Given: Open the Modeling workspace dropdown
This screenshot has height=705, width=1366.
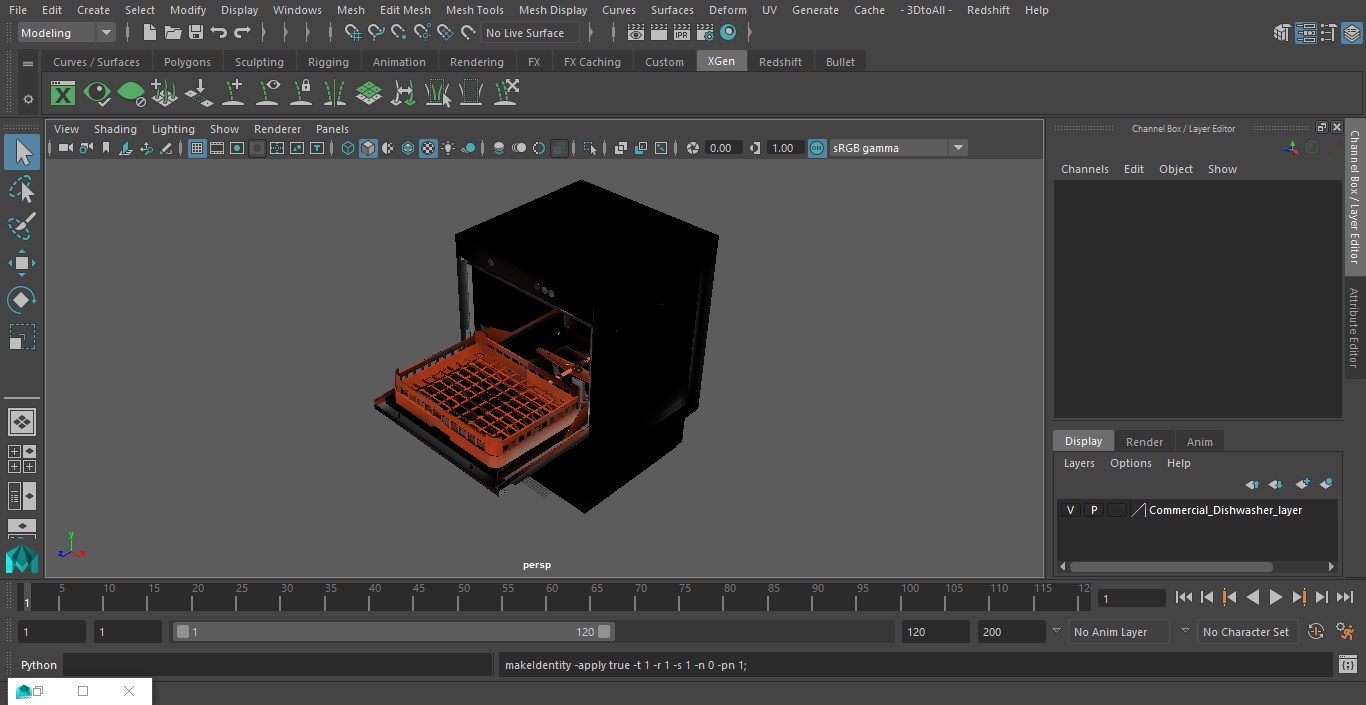Looking at the screenshot, I should click(67, 33).
